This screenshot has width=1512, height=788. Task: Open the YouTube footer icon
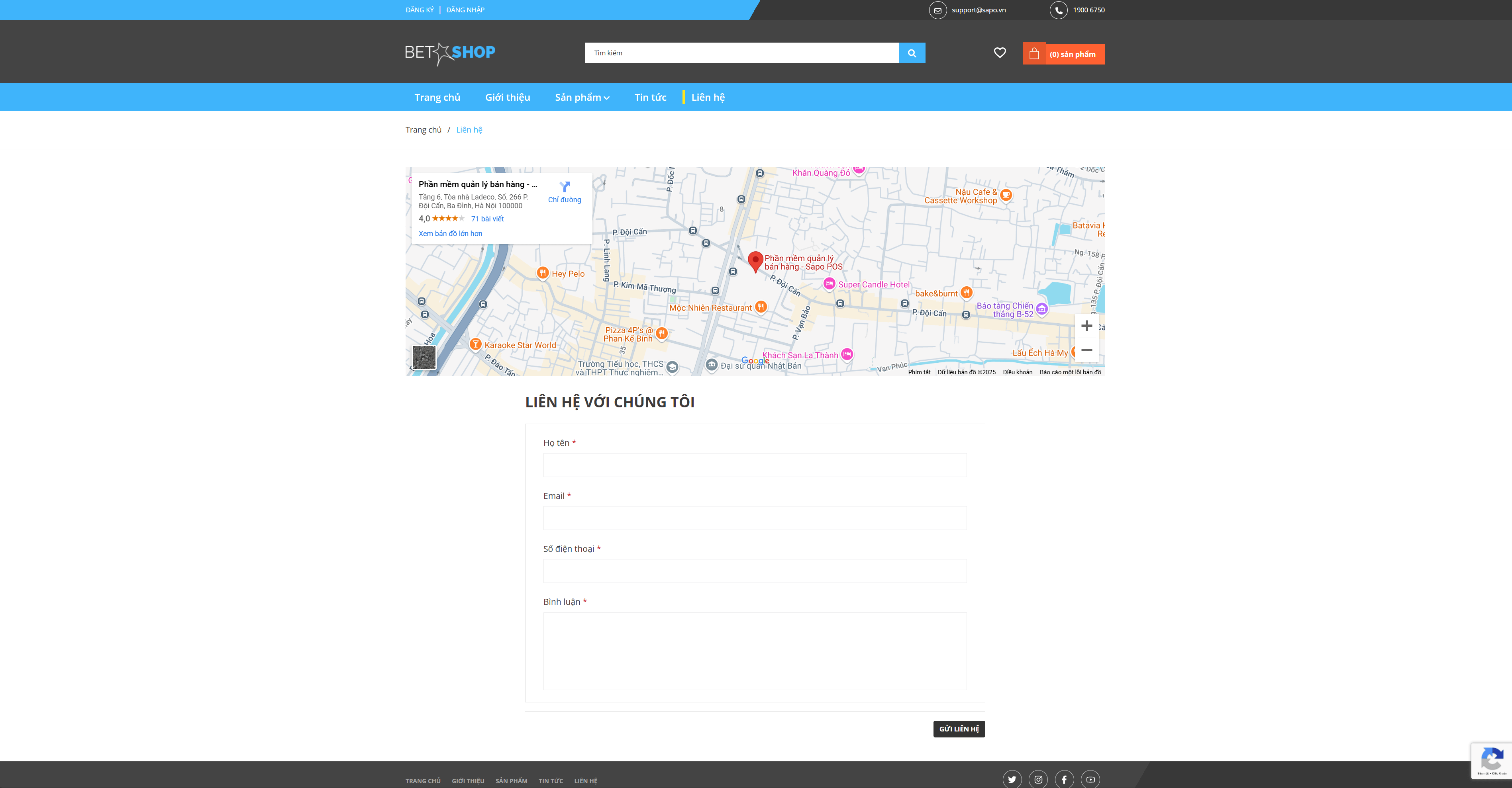(x=1090, y=779)
